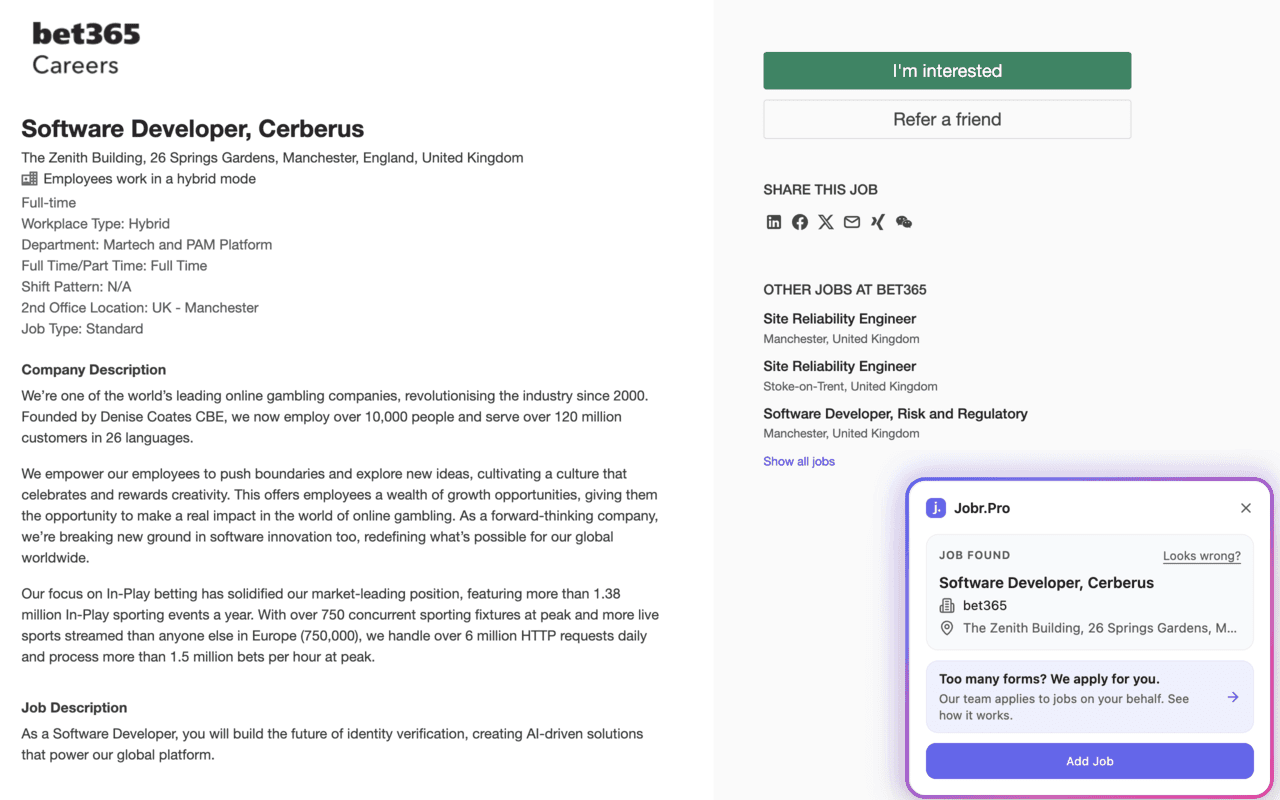Click 'Workplace Type: Hybrid' line
This screenshot has width=1280, height=800.
[x=96, y=224]
